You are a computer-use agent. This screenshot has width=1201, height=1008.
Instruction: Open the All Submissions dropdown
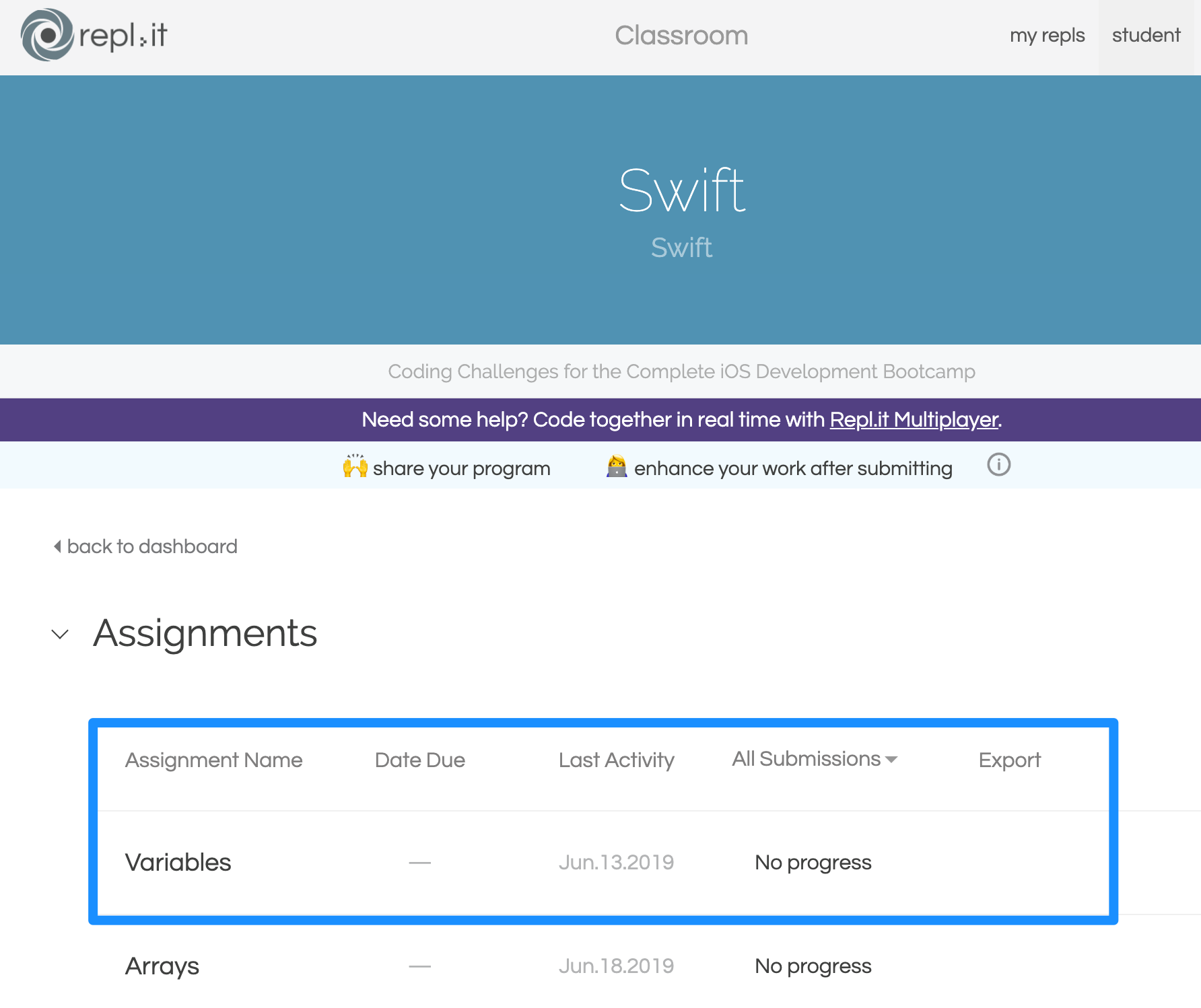[x=815, y=759]
